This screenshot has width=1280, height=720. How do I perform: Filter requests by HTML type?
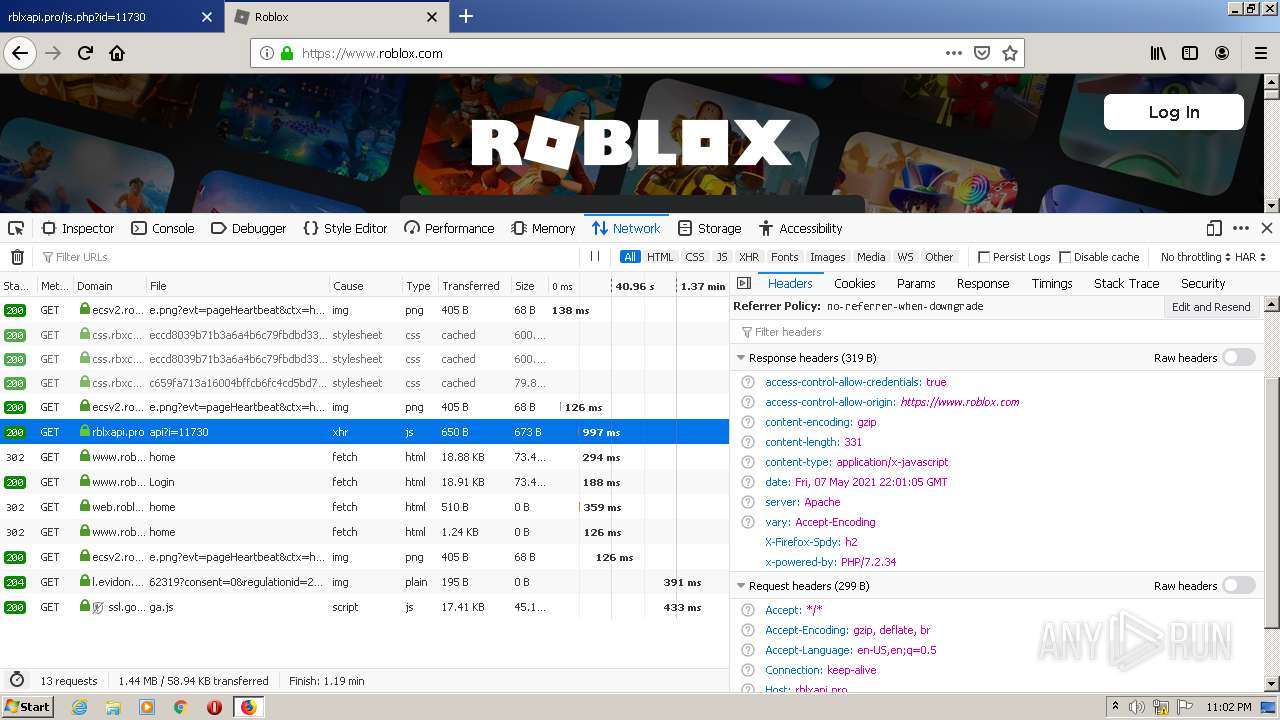pos(660,257)
